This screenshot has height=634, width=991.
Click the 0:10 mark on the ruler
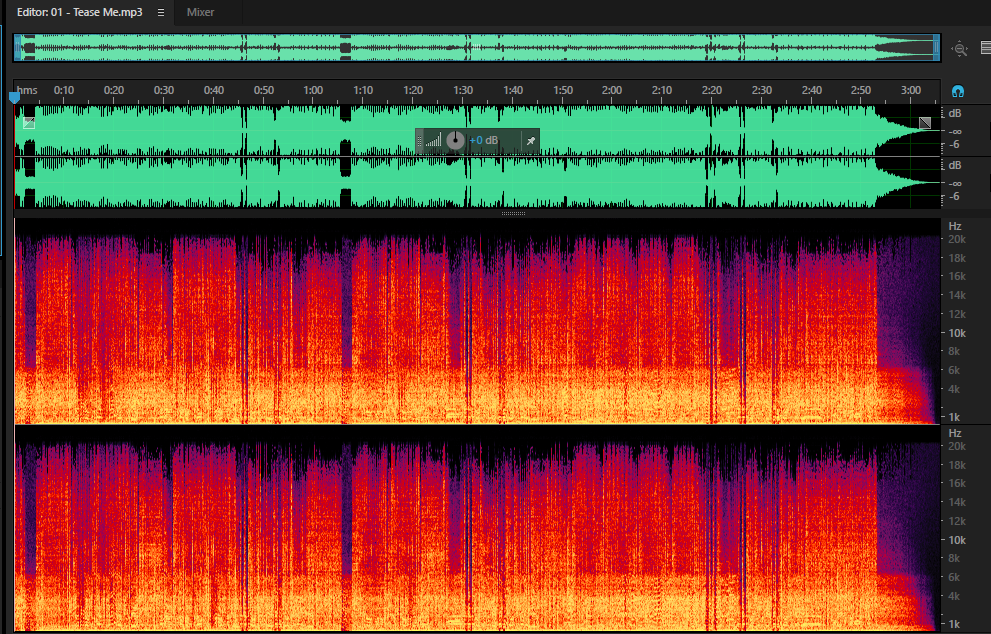tap(64, 90)
